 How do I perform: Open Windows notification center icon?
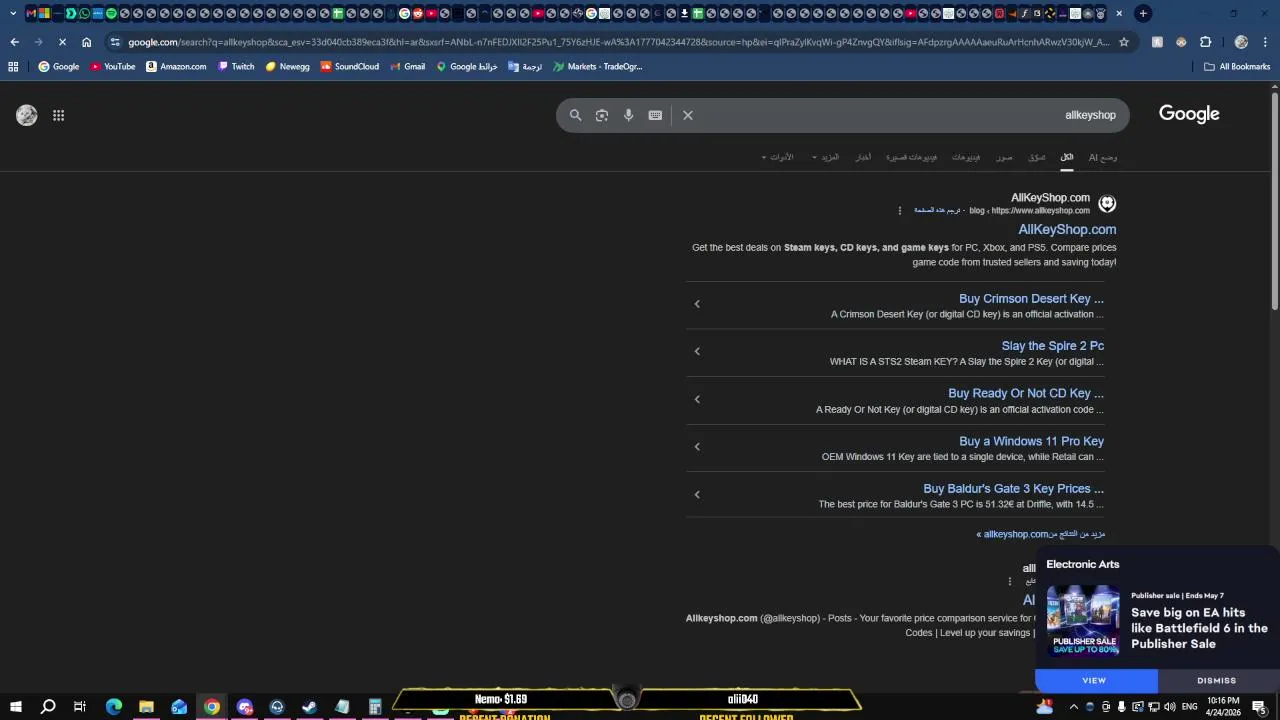pyautogui.click(x=1259, y=707)
